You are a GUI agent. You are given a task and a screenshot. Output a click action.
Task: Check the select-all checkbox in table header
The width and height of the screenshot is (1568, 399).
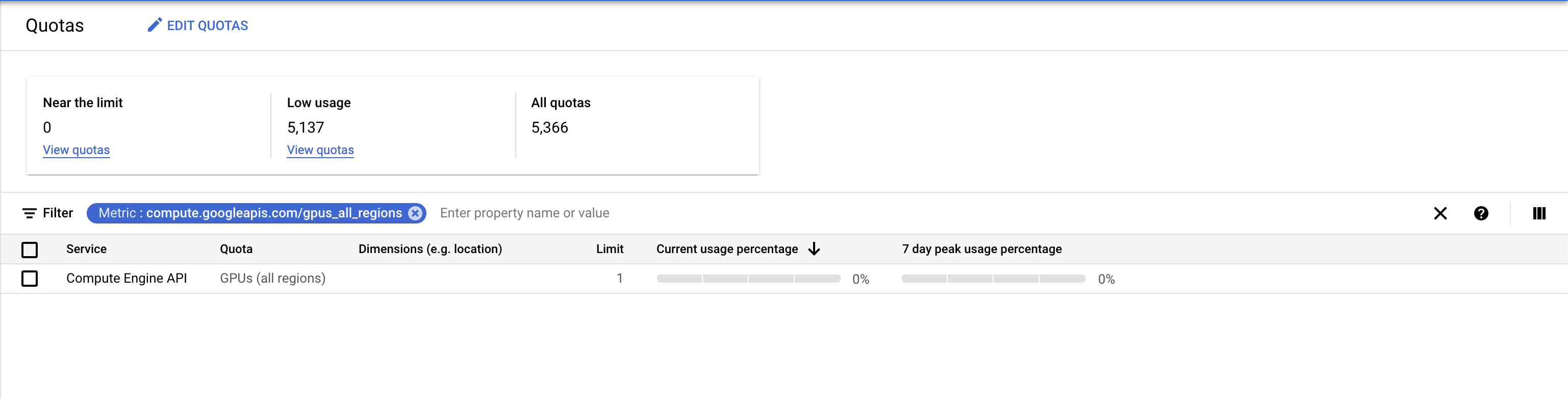(30, 250)
